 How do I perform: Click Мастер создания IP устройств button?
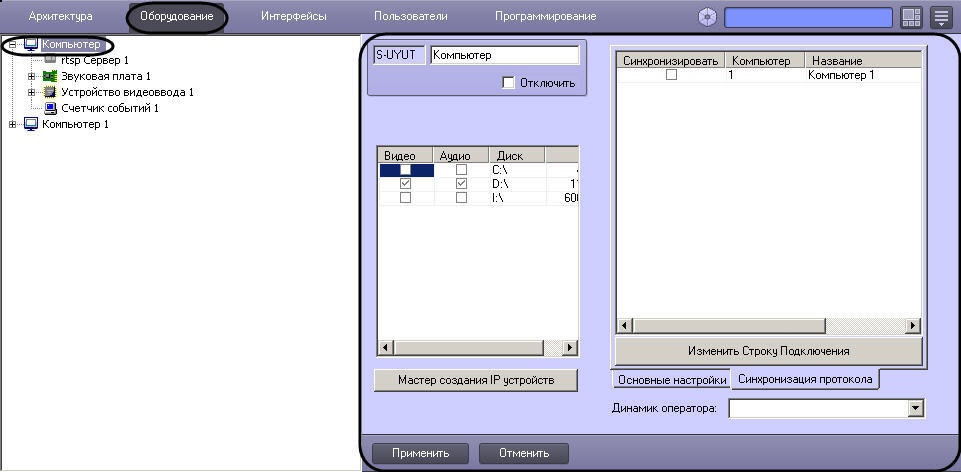point(475,380)
